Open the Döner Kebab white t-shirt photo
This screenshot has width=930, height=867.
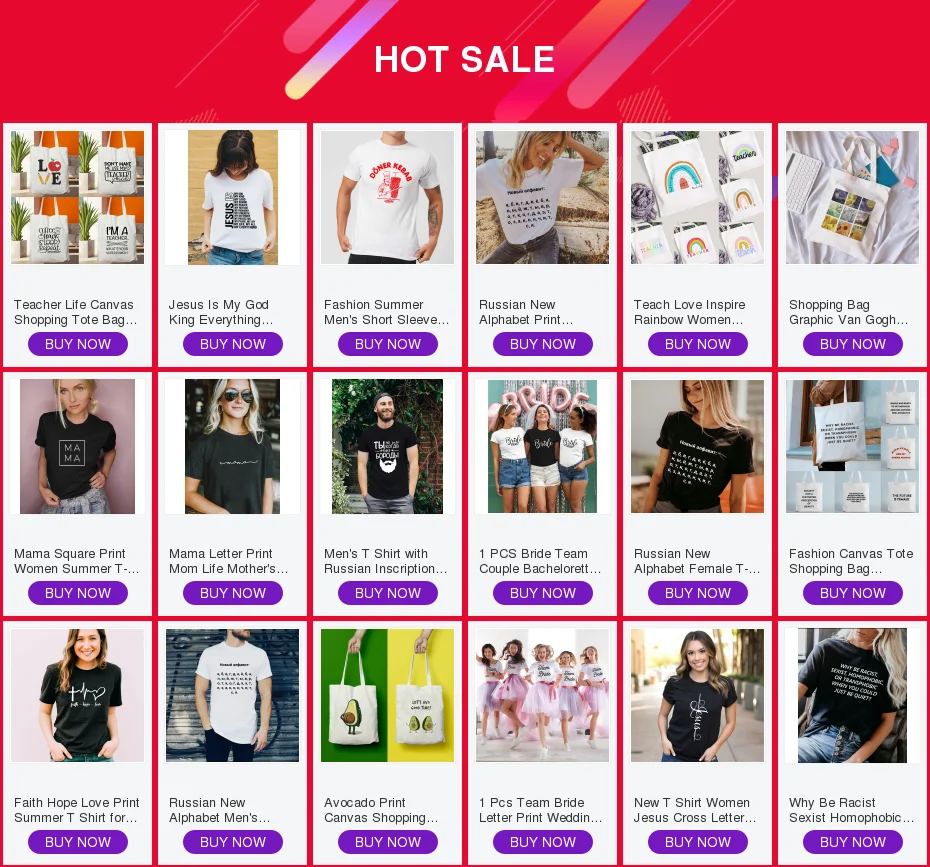coord(387,197)
